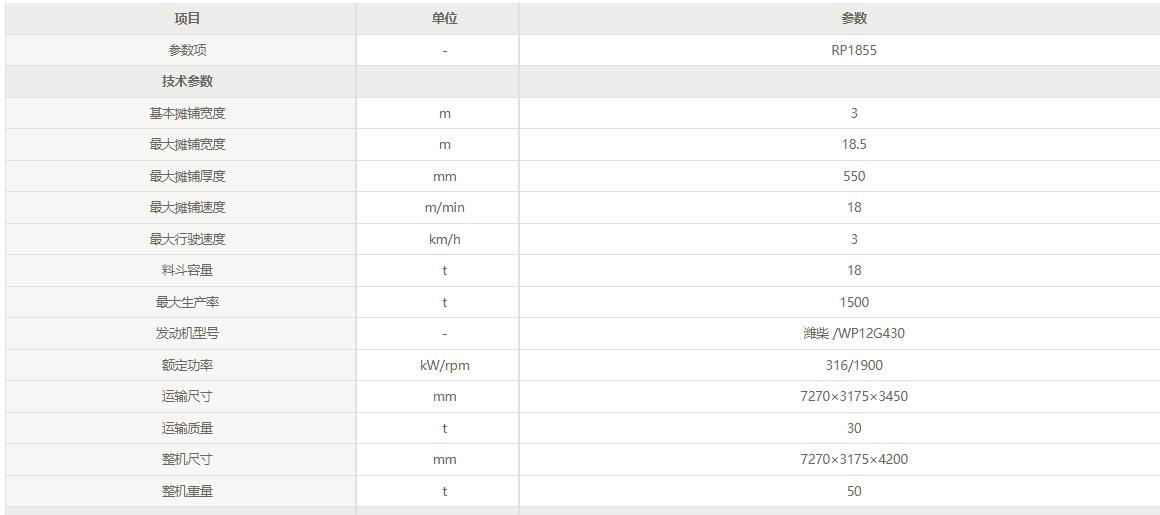This screenshot has width=1160, height=515.
Task: Select the km/h unit cell
Action: click(x=444, y=239)
